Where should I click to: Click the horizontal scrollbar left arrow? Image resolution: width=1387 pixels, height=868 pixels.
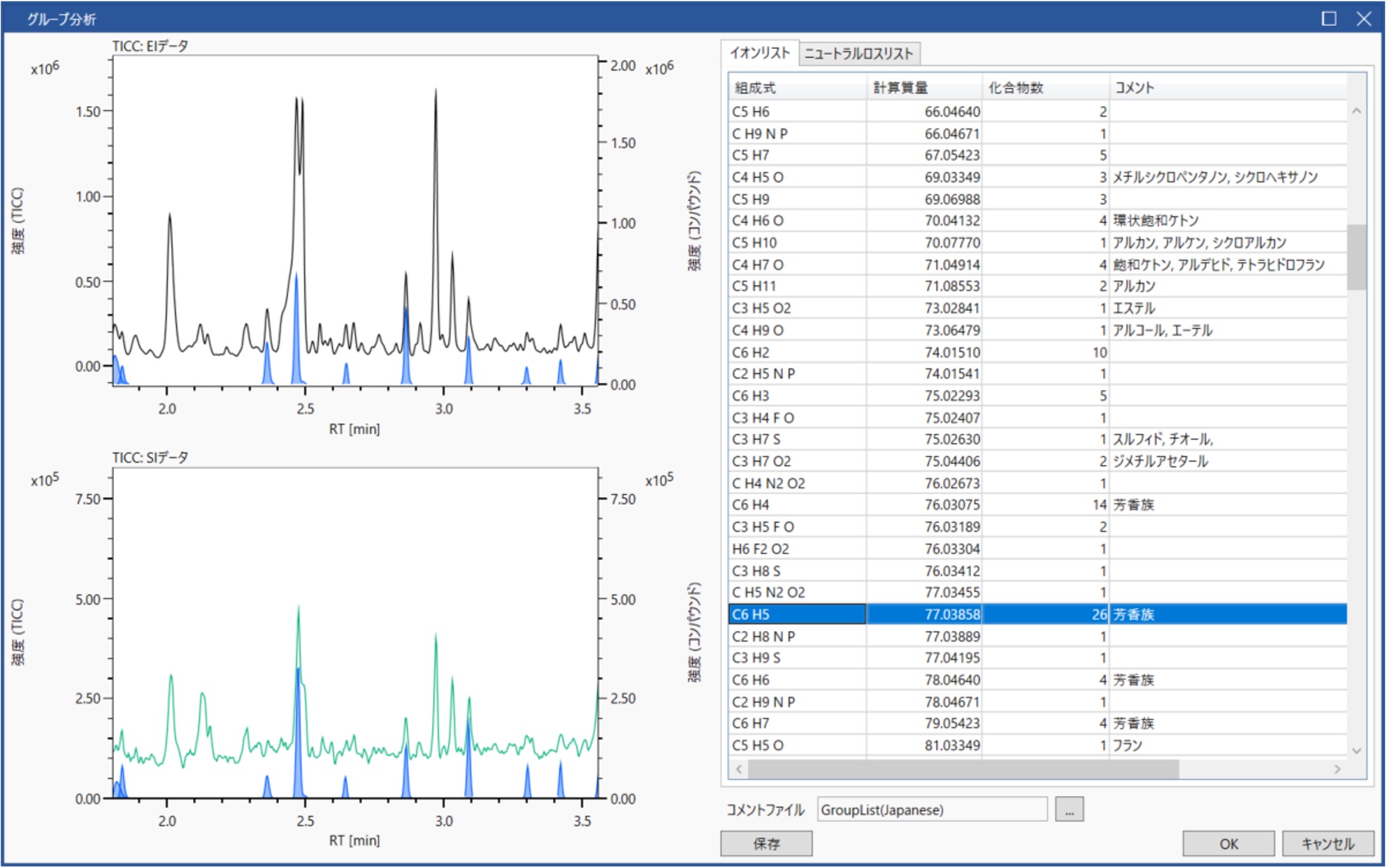point(739,769)
